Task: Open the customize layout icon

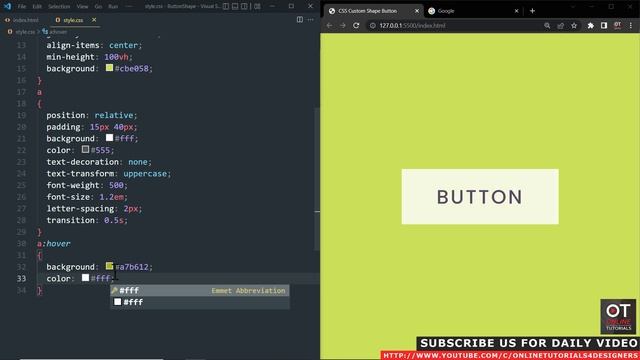Action: pos(257,6)
